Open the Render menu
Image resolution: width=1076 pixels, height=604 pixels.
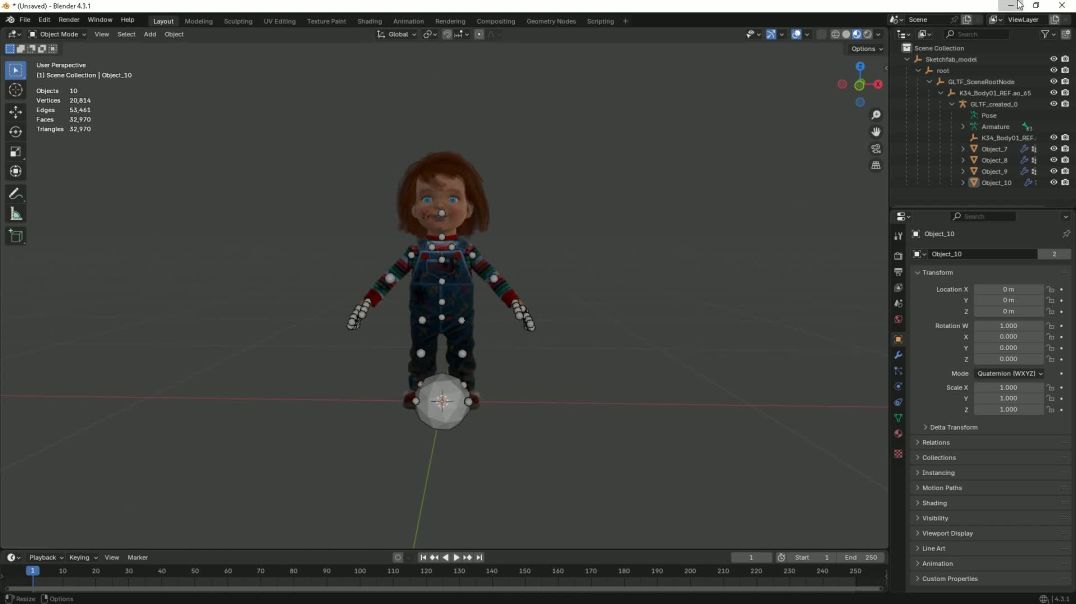click(x=69, y=20)
